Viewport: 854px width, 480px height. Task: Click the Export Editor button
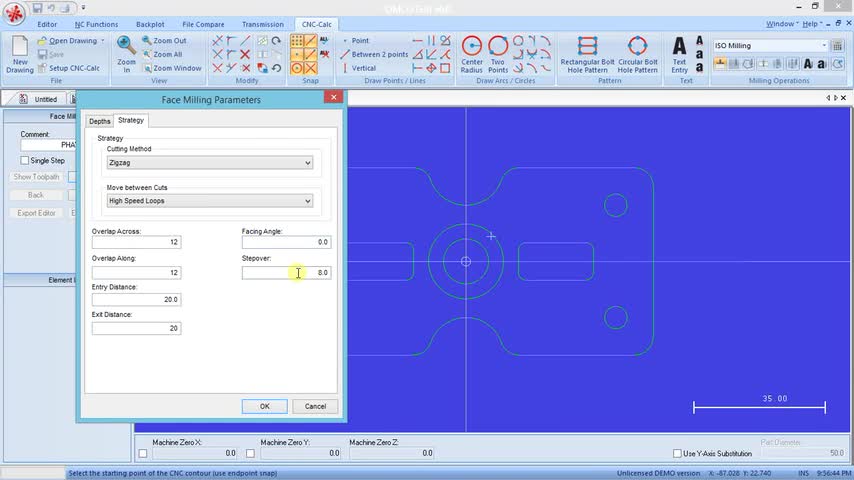point(36,213)
